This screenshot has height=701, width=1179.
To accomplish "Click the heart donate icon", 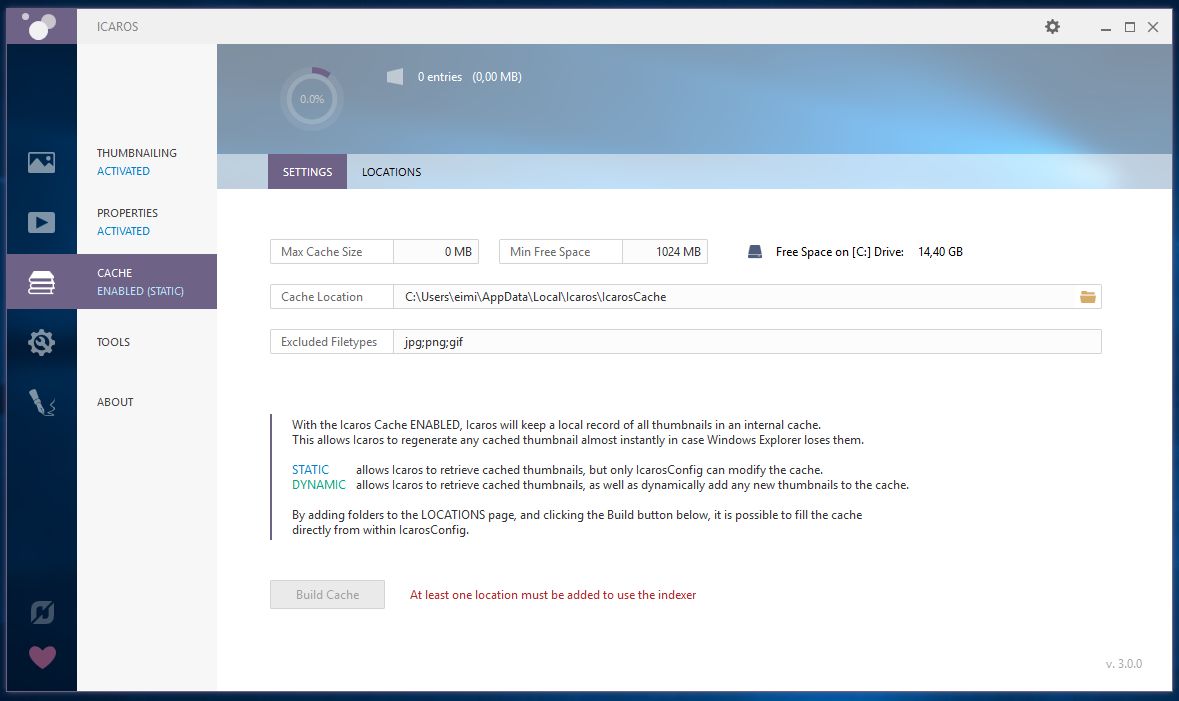I will click(42, 657).
